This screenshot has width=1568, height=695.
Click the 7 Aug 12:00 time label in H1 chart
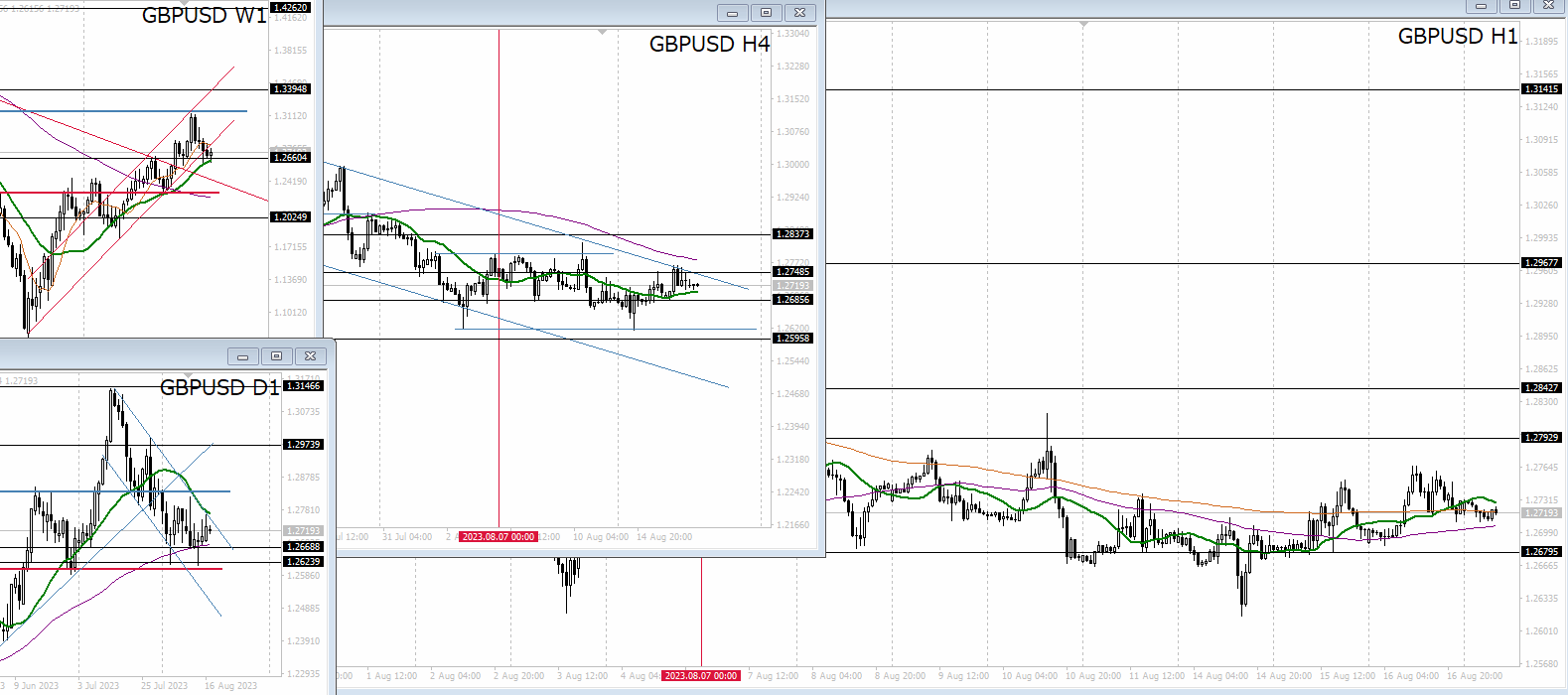pos(774,676)
